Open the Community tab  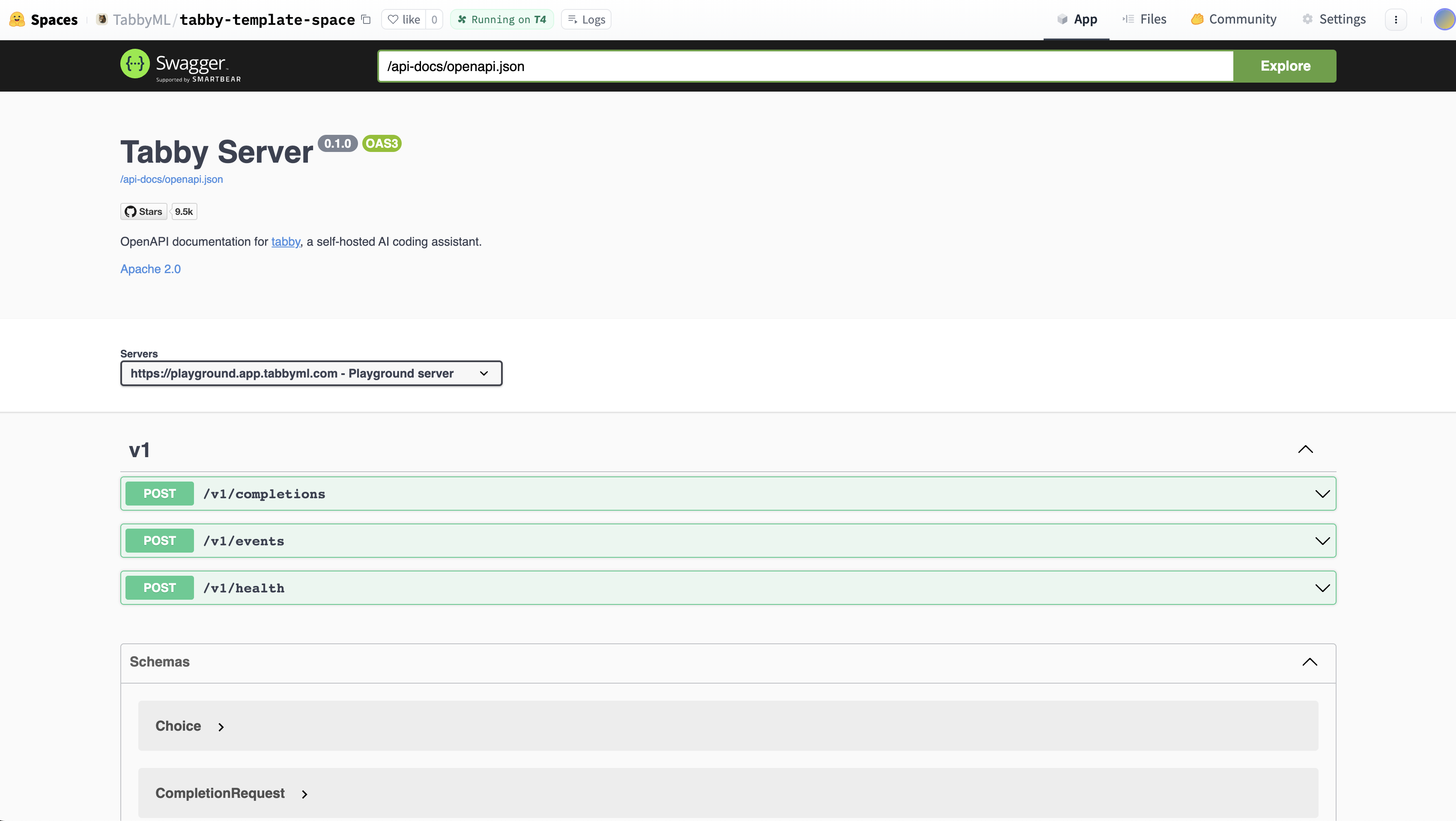pyautogui.click(x=1233, y=19)
